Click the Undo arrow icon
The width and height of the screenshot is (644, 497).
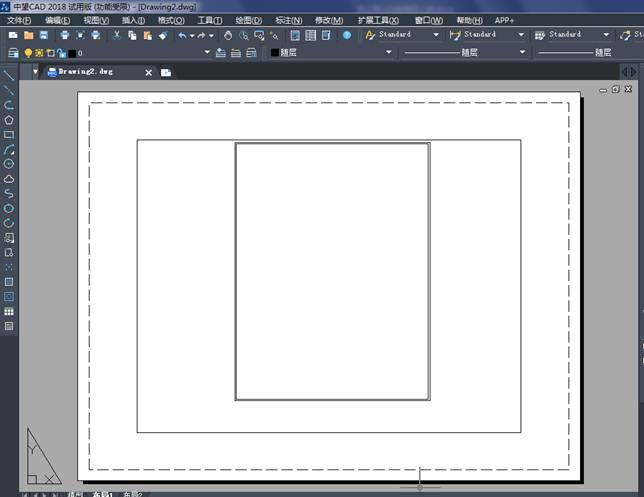click(x=182, y=35)
